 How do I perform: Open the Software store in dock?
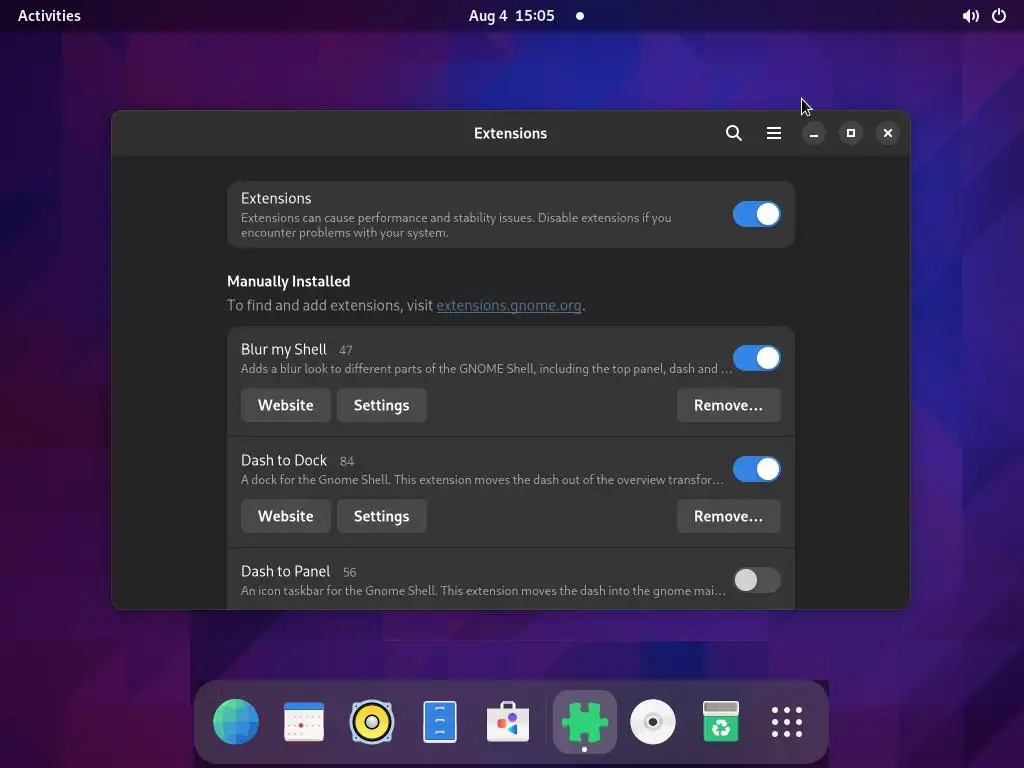pos(507,722)
